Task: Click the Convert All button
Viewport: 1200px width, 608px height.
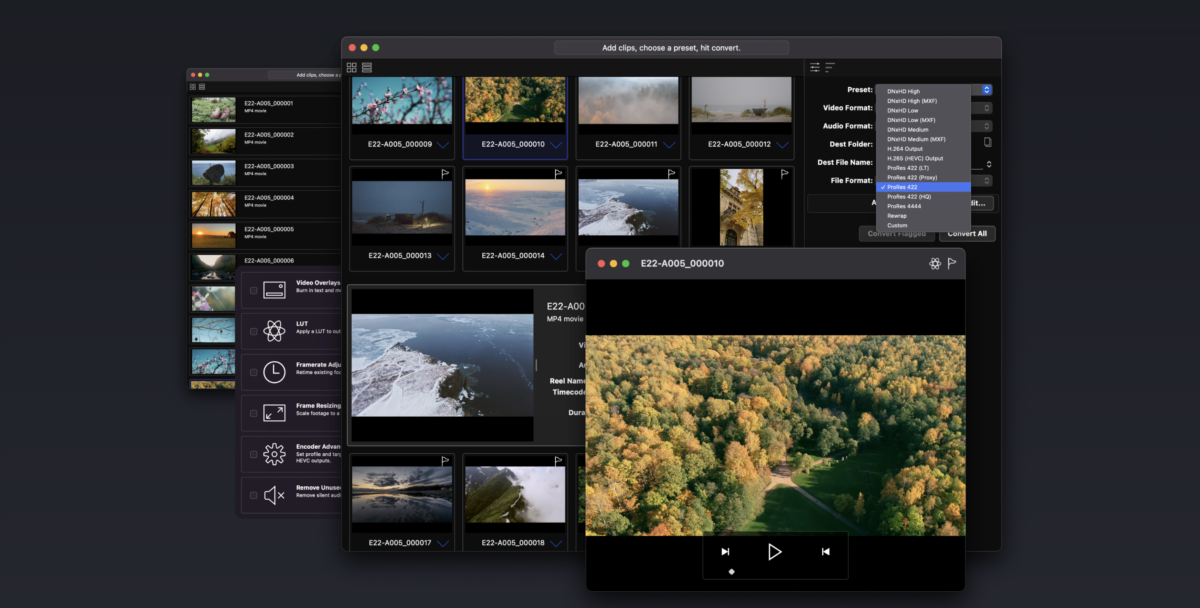Action: pyautogui.click(x=967, y=234)
